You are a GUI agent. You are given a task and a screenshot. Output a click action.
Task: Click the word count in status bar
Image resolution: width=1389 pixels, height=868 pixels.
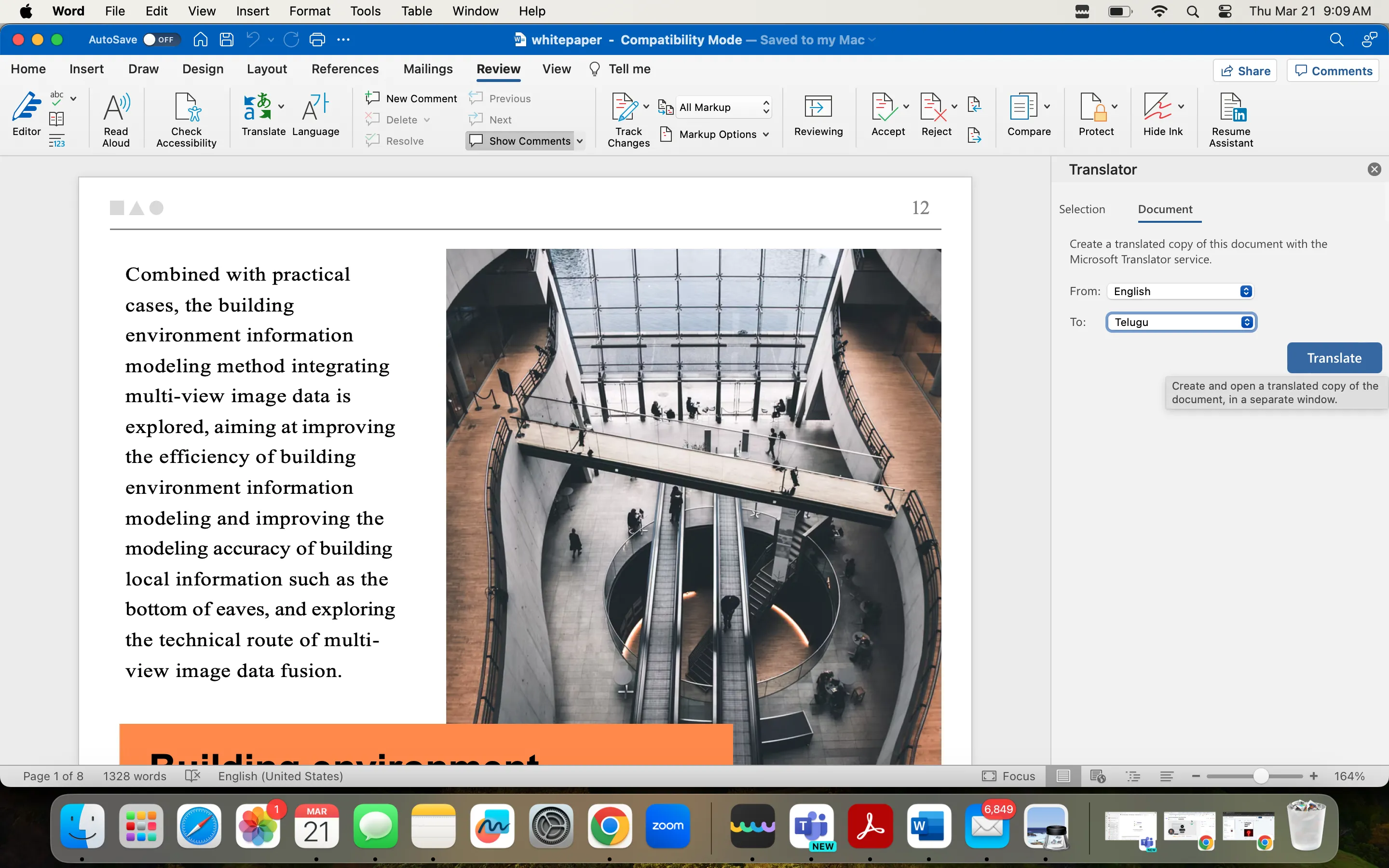point(133,775)
